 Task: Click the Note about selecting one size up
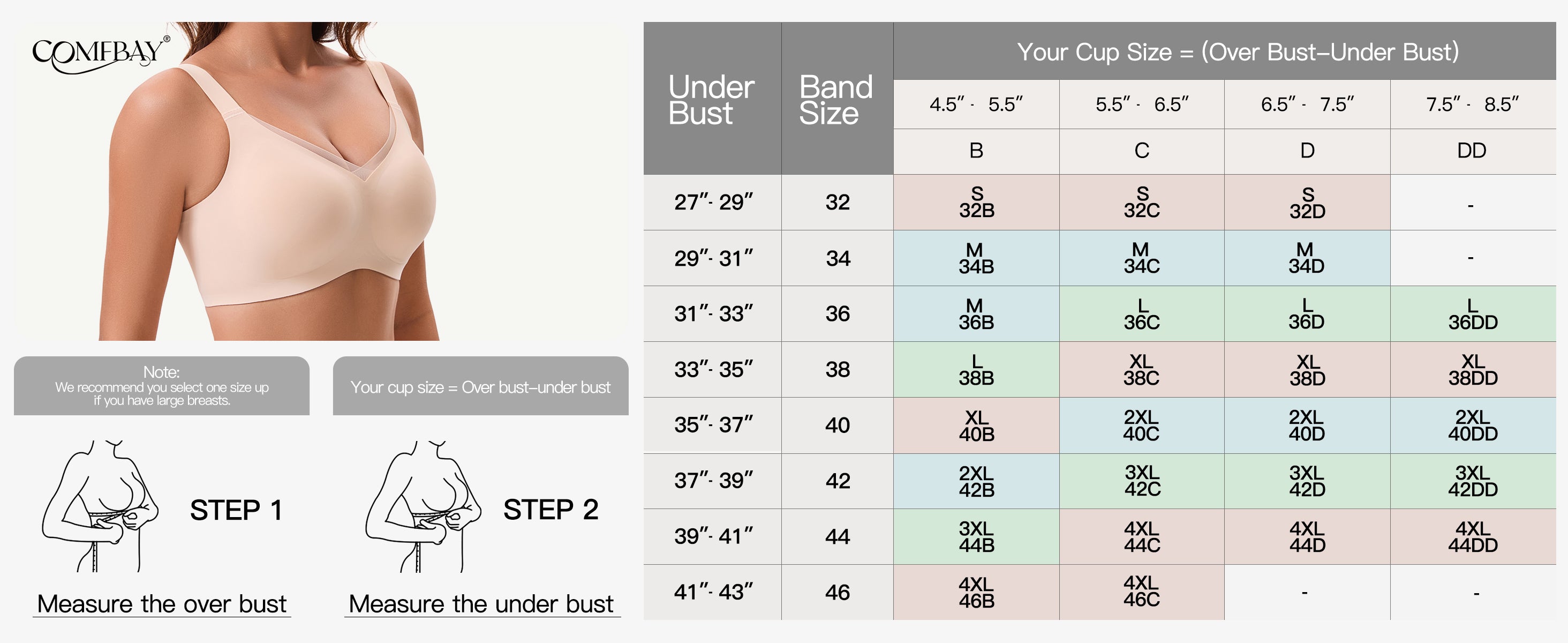coord(161,386)
